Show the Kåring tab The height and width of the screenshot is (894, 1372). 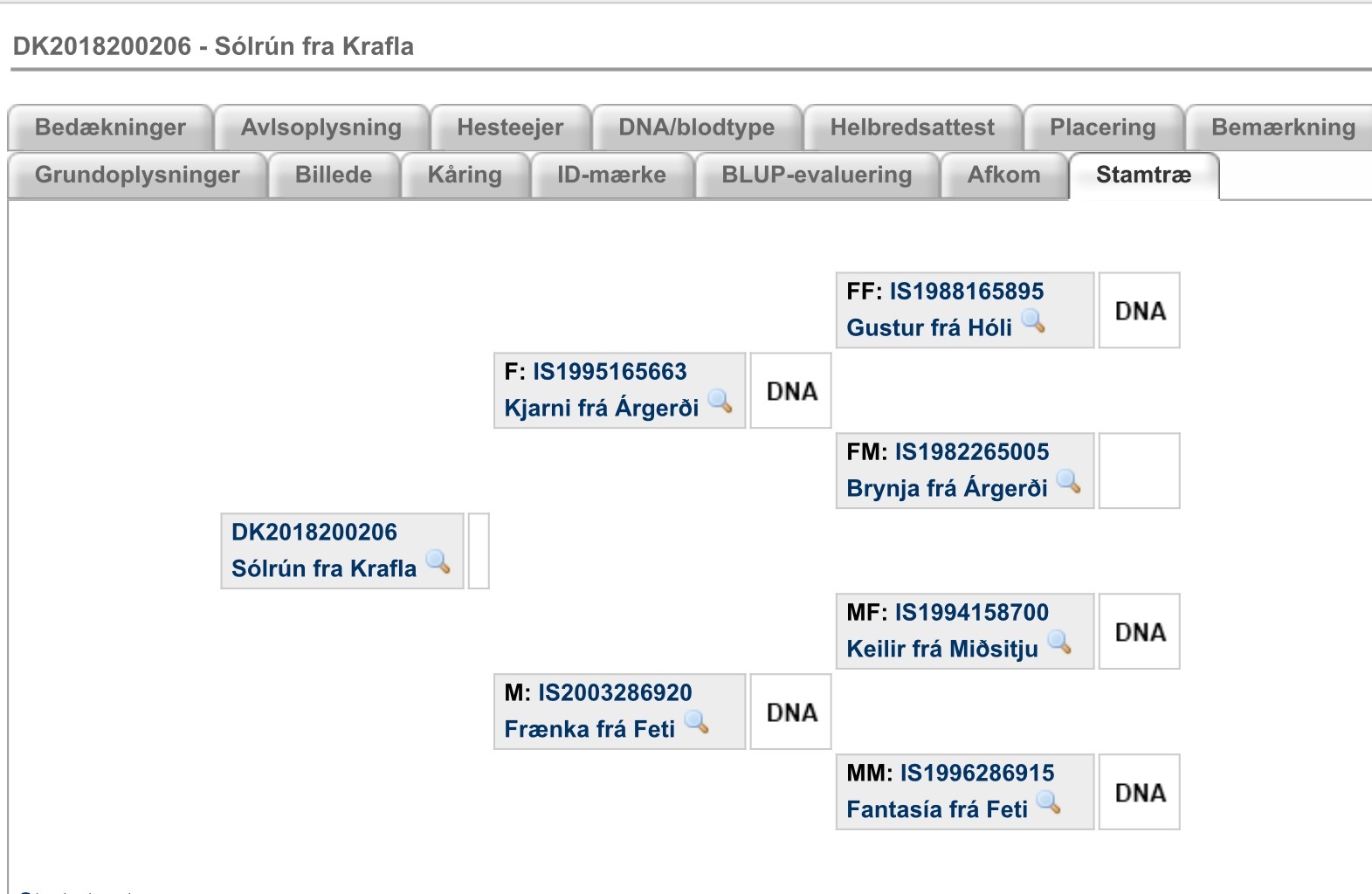(x=465, y=175)
